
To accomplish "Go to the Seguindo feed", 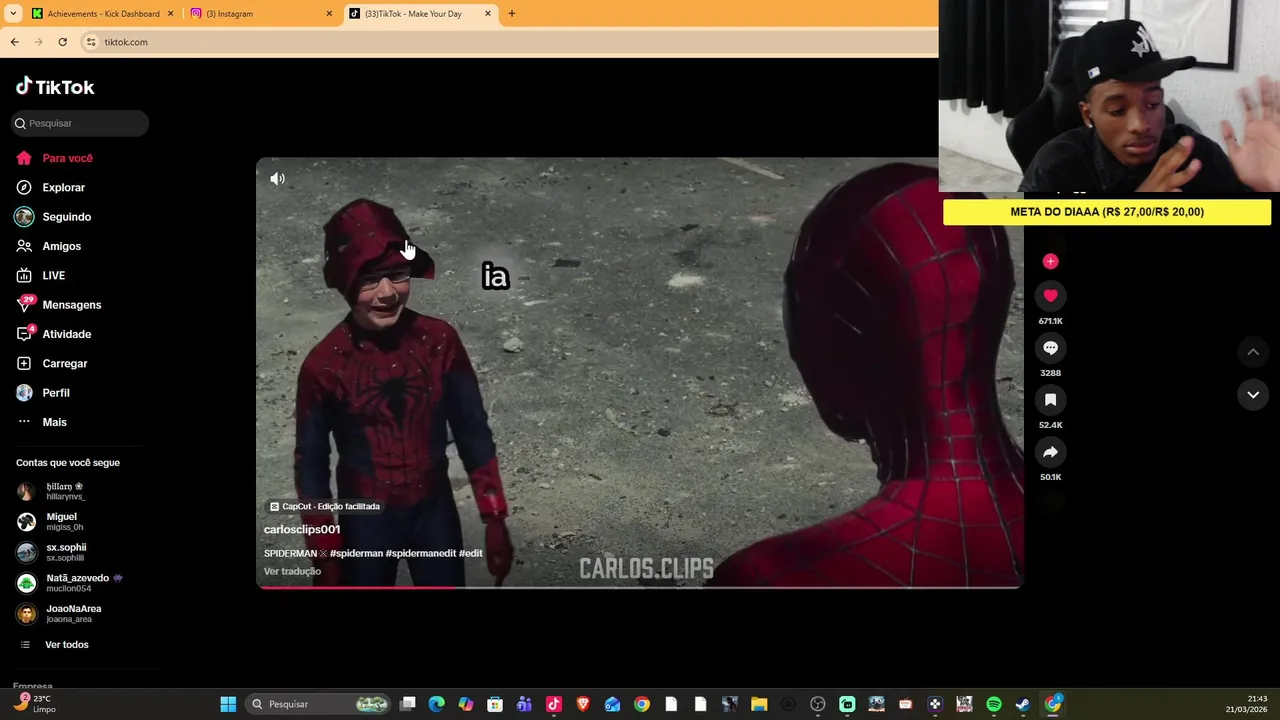I will pos(54,217).
